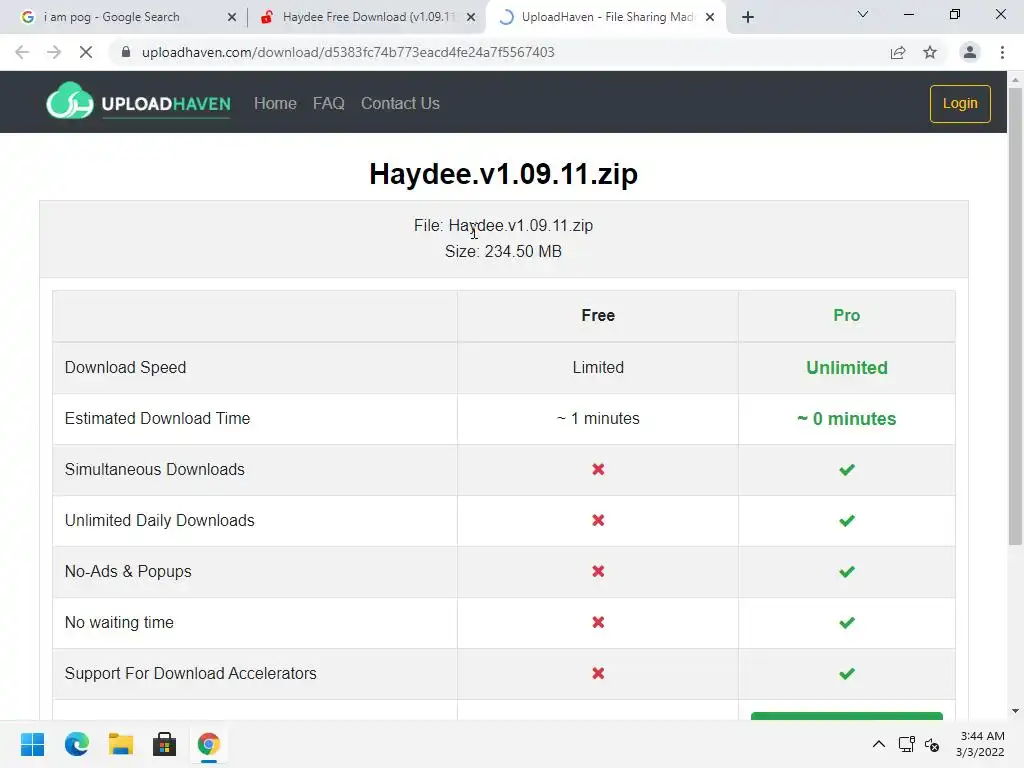Click 'No-Ads & Popups' row label
Image resolution: width=1024 pixels, height=768 pixels.
click(128, 571)
